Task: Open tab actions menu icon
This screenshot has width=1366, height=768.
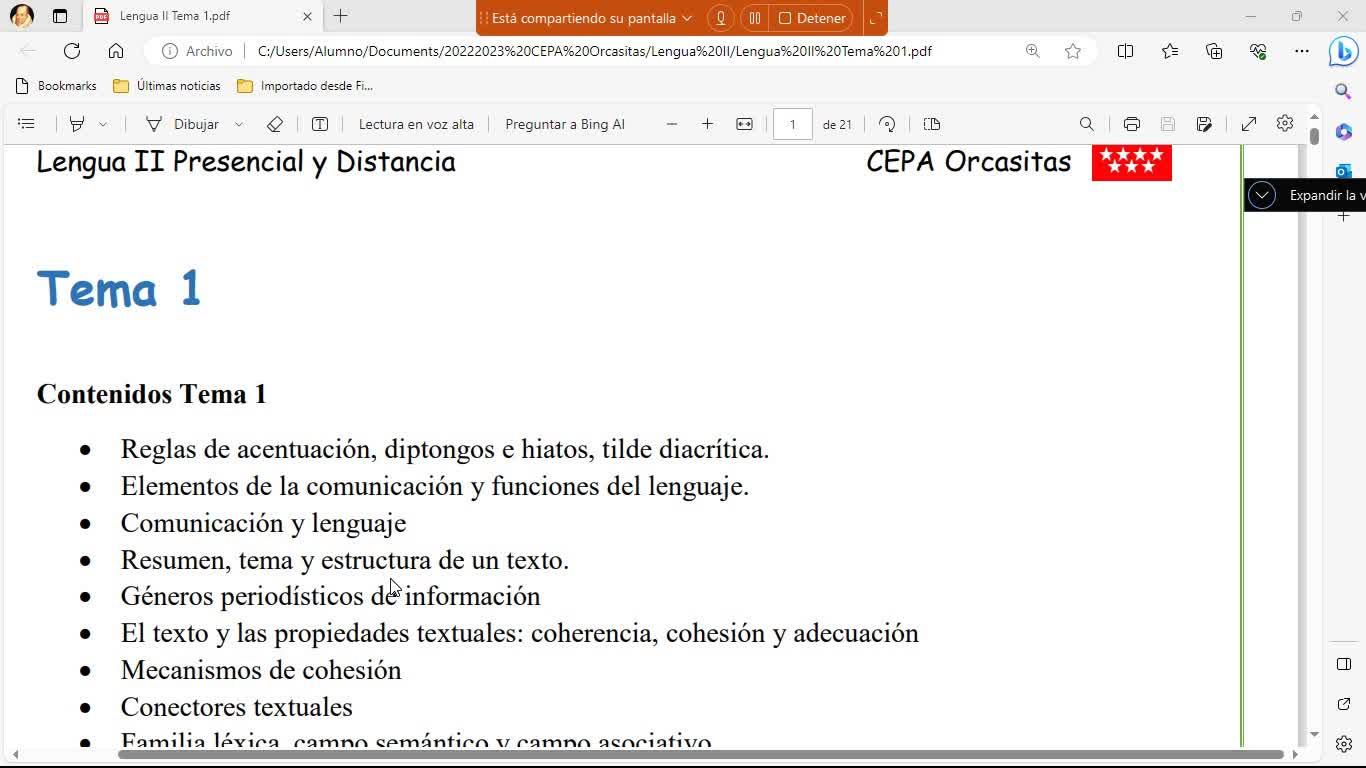Action: 60,16
